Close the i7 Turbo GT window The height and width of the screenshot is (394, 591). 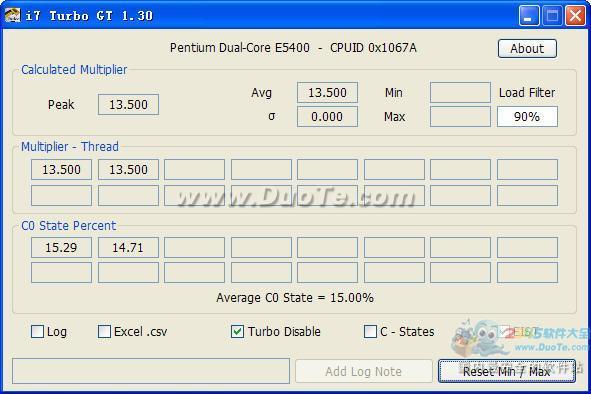[575, 15]
